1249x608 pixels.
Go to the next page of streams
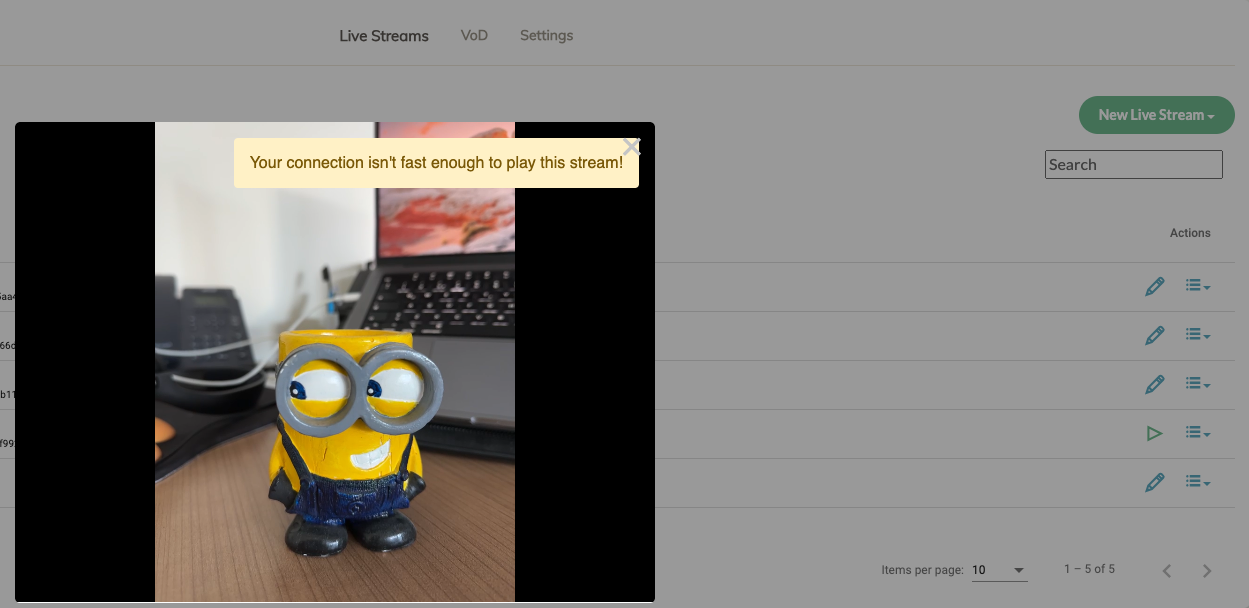pos(1206,570)
